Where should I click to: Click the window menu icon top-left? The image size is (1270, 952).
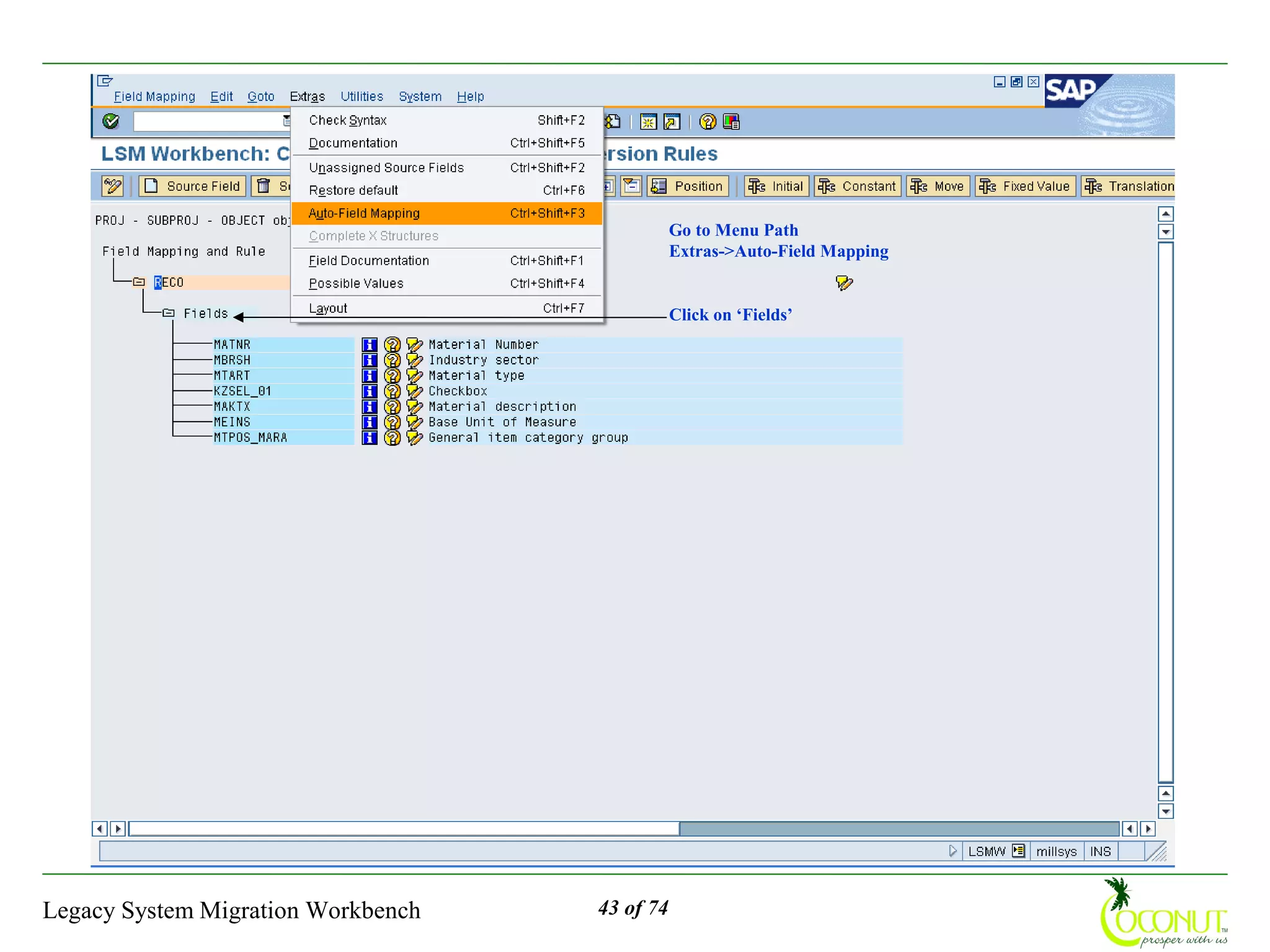105,81
